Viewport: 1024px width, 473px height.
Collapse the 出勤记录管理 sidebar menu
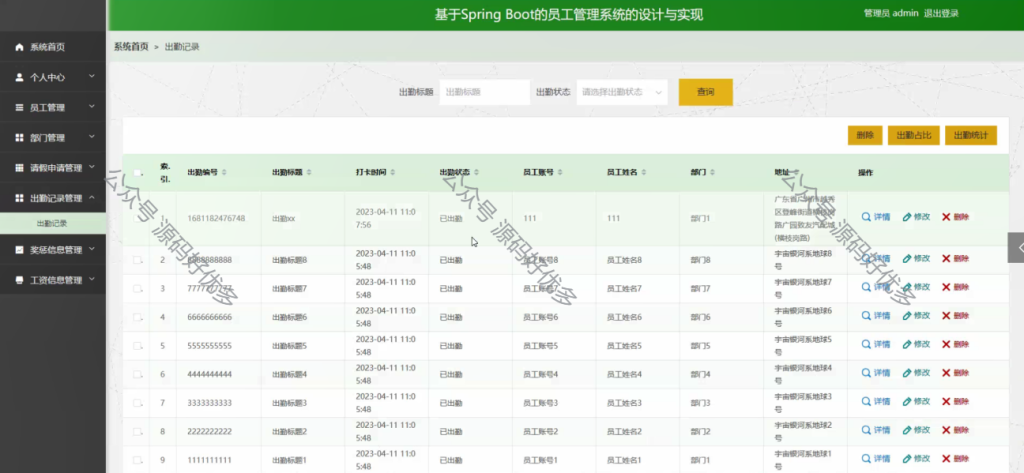point(53,198)
